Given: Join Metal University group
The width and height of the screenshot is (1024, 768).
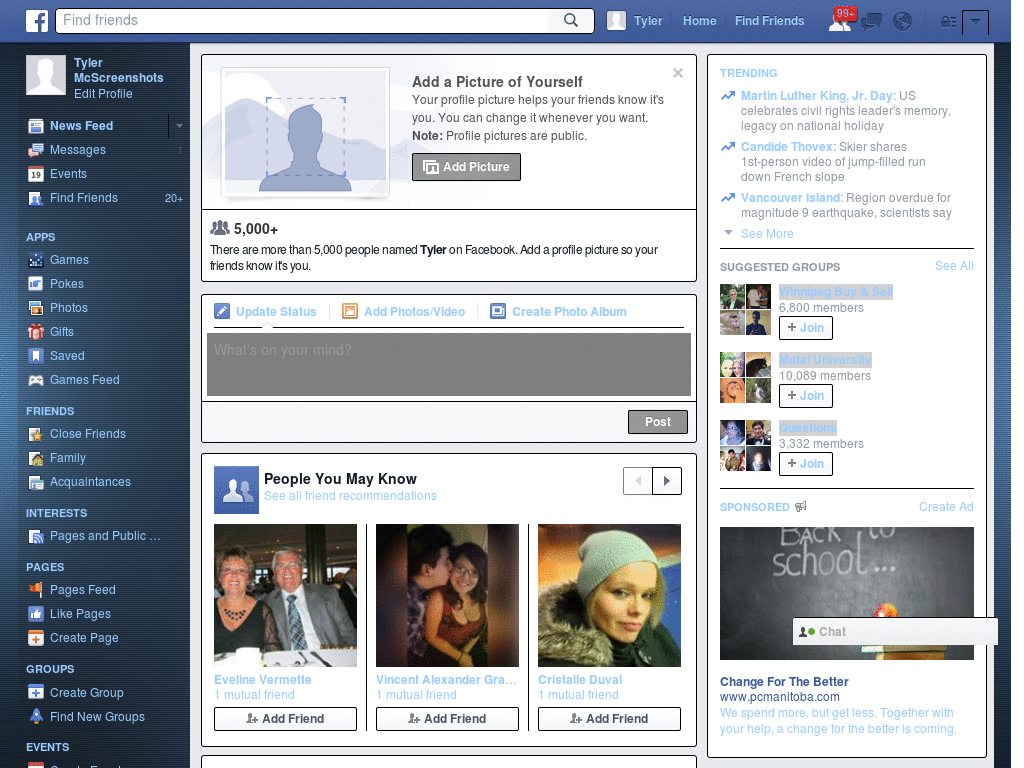Looking at the screenshot, I should point(806,396).
